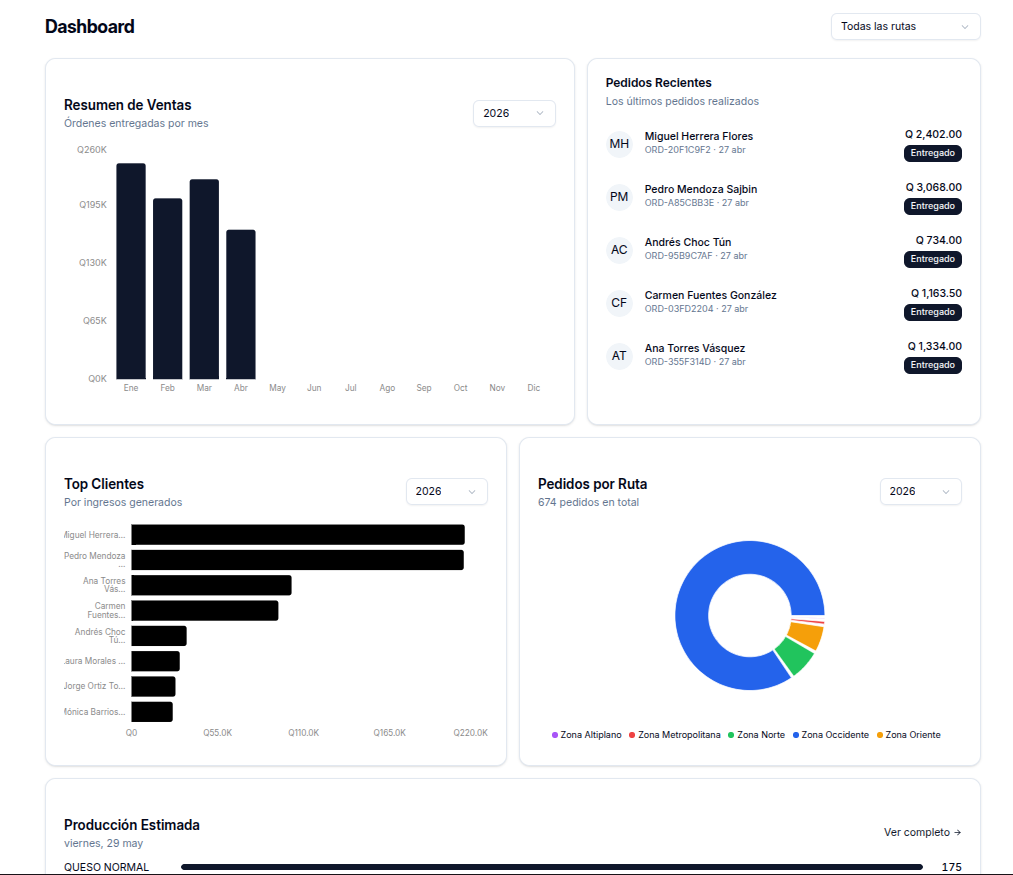Click the name Miguel Herrera Flores
The height and width of the screenshot is (875, 1013).
(x=698, y=136)
